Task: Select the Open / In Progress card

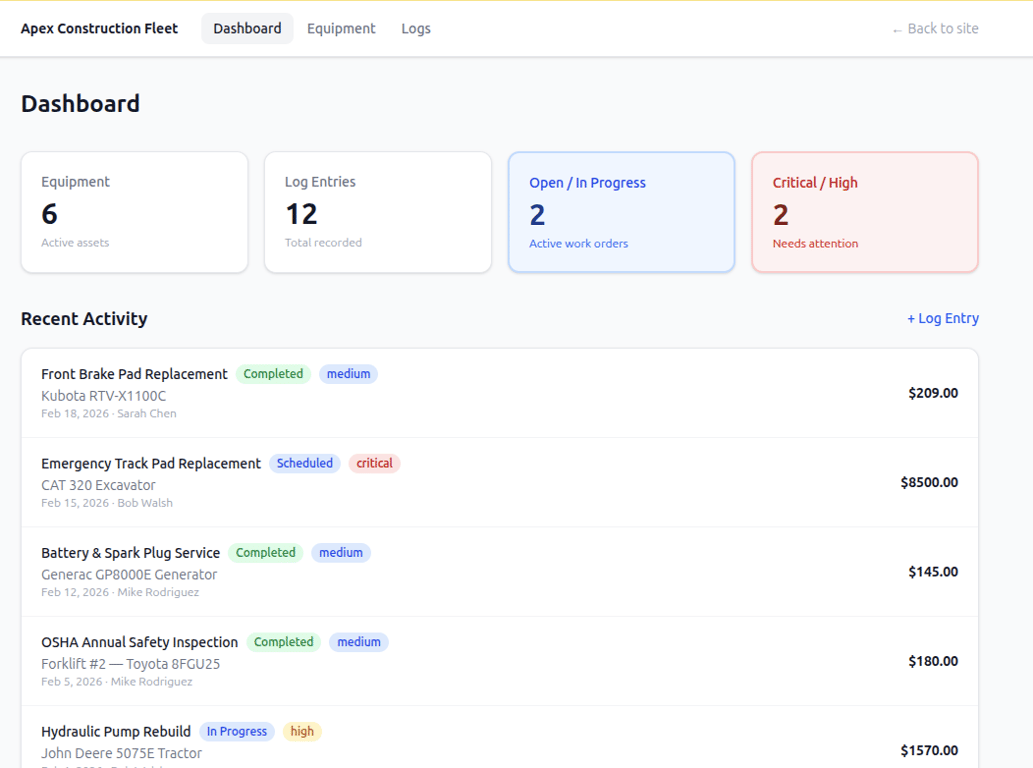Action: click(621, 212)
